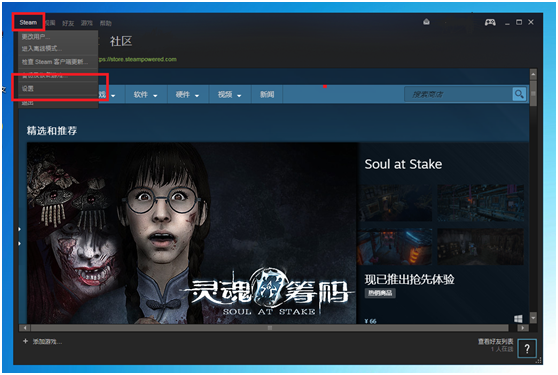Click the ¥ 66 price label
The height and width of the screenshot is (375, 558).
coord(370,321)
